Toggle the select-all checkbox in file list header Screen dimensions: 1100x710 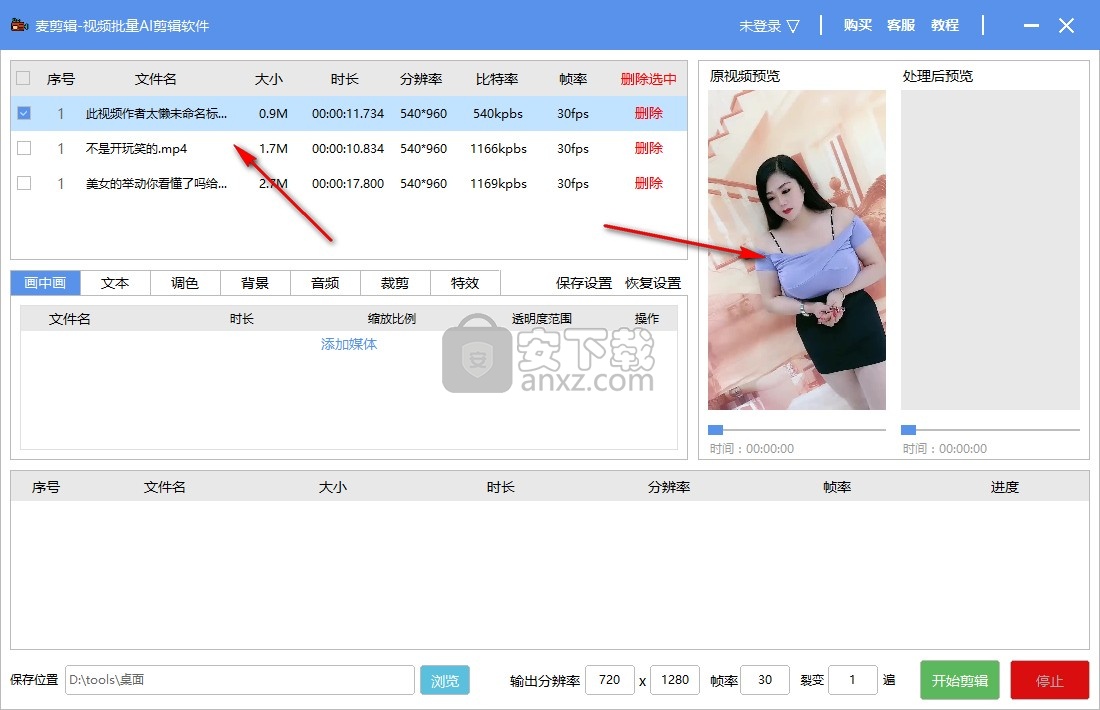(23, 78)
